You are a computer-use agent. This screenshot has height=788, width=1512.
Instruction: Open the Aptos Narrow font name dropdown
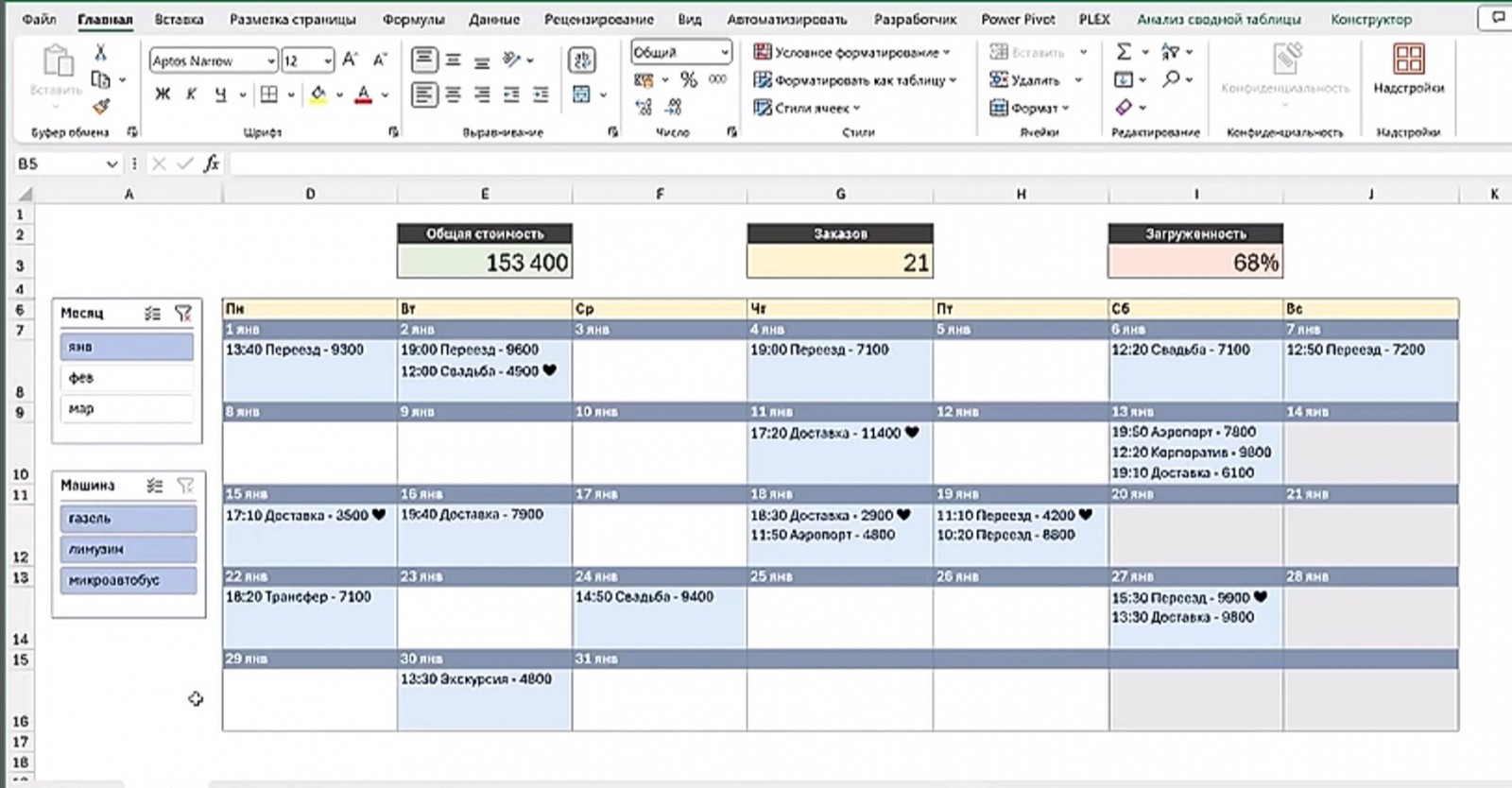coord(271,60)
